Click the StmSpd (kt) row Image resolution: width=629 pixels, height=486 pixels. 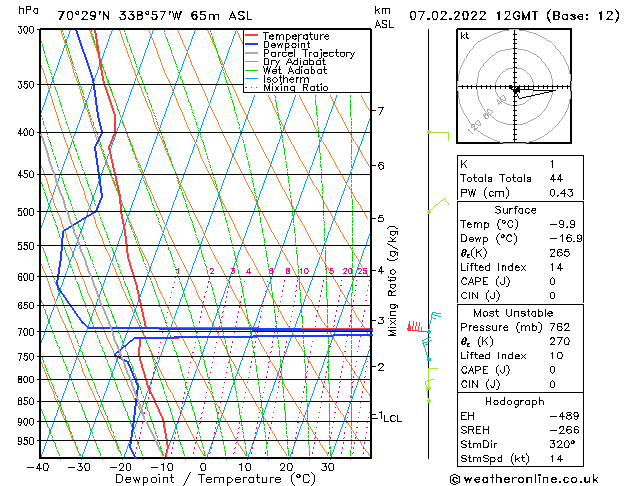coord(520,459)
